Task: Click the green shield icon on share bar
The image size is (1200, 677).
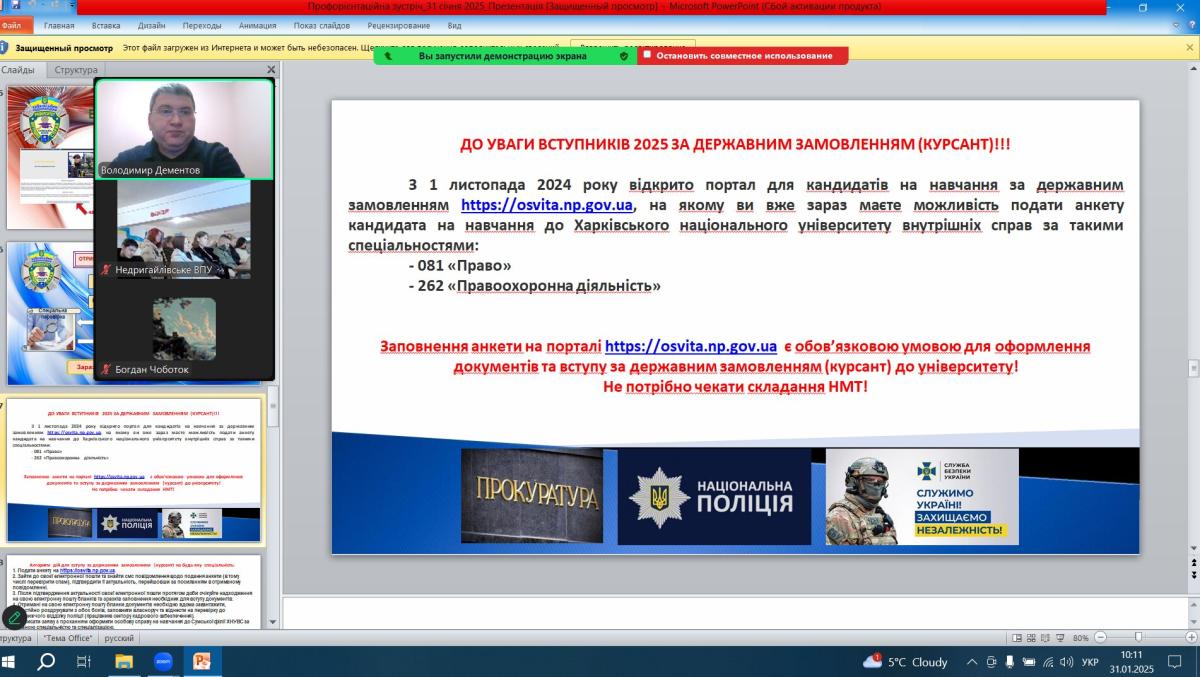Action: [624, 56]
